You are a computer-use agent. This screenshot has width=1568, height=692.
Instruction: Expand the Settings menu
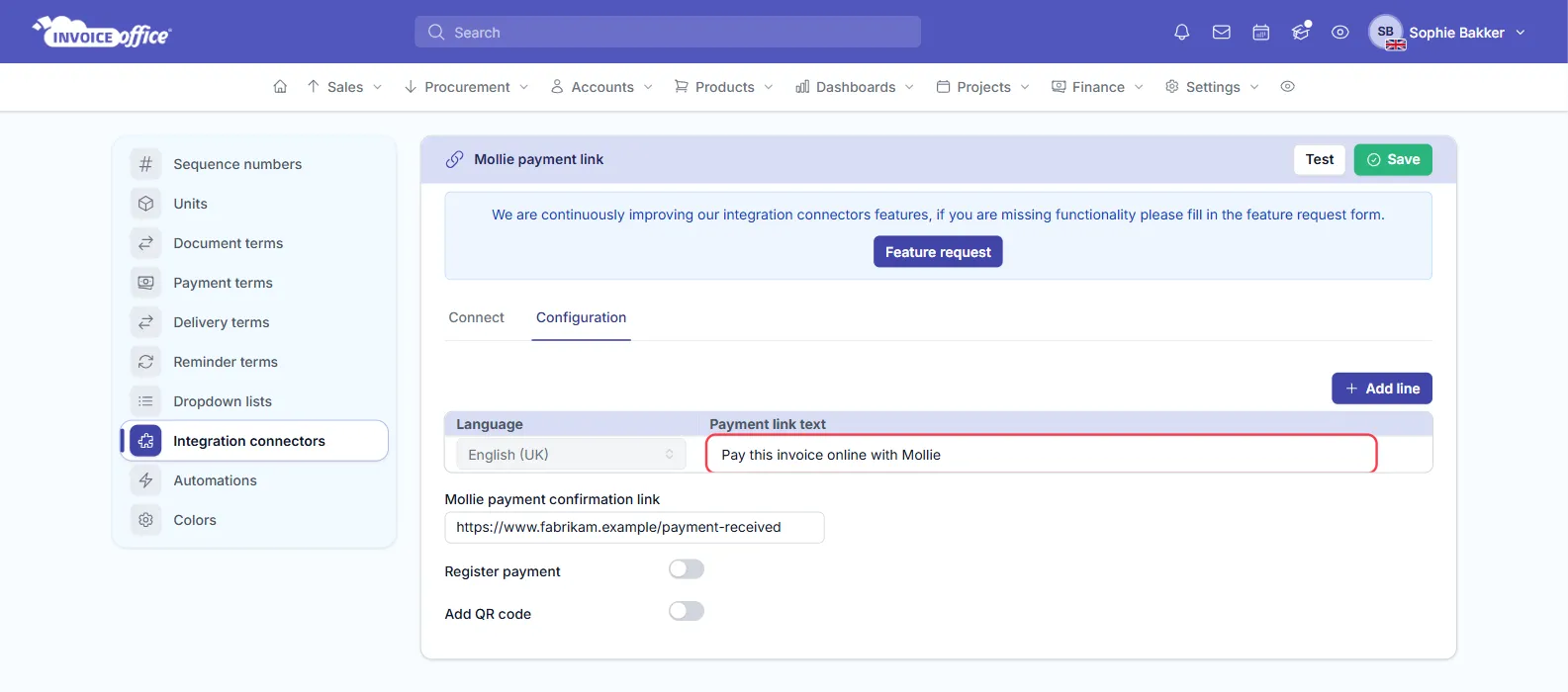pyautogui.click(x=1213, y=87)
